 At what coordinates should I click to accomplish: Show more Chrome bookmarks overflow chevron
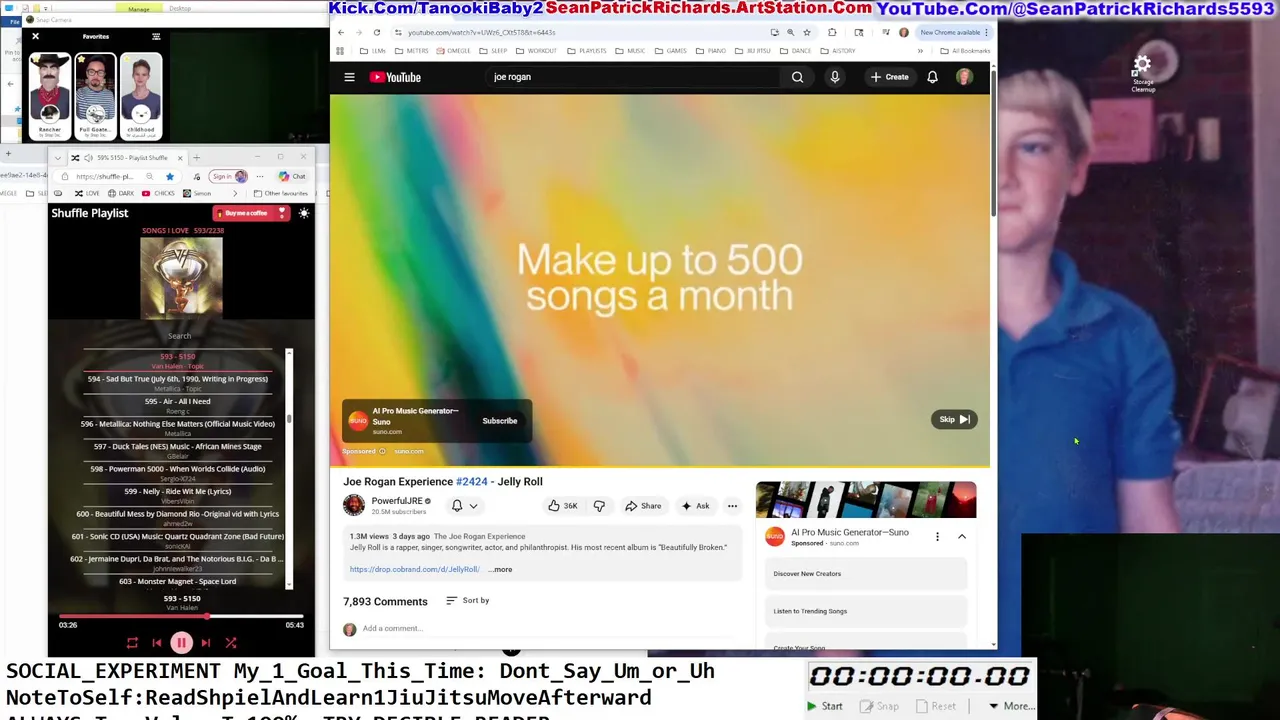click(x=920, y=51)
